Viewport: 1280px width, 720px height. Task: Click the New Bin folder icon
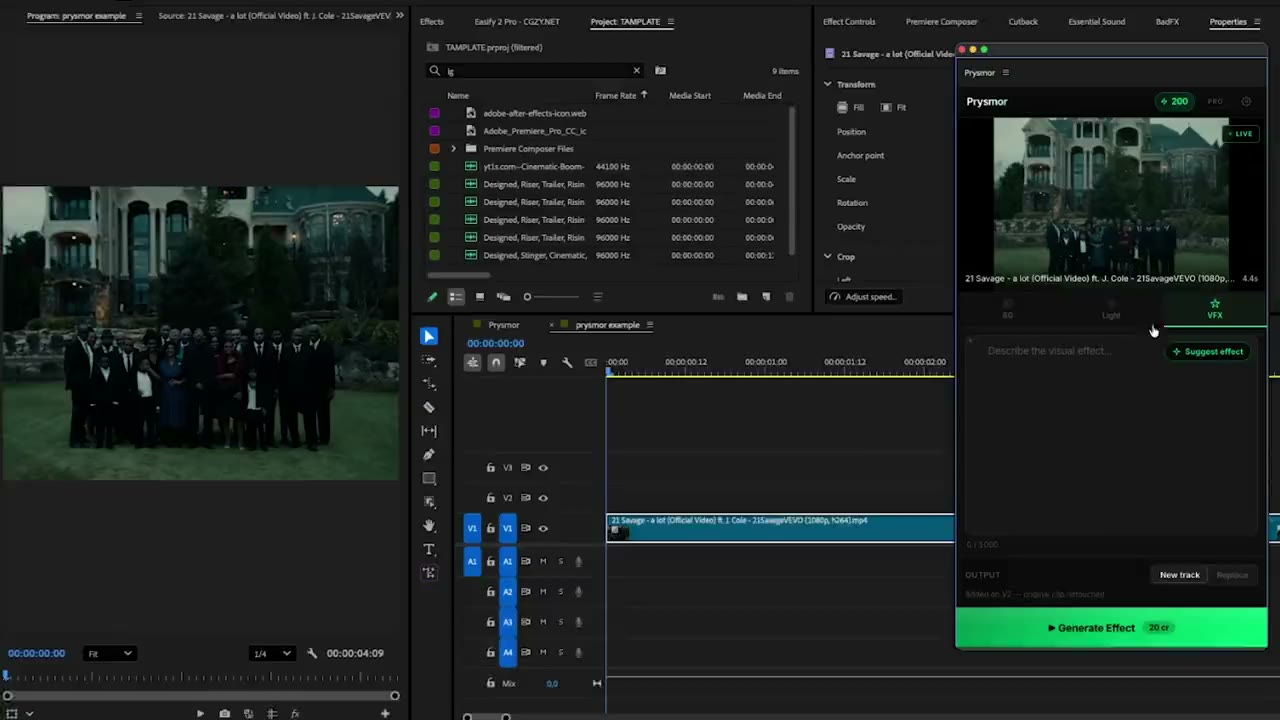pos(742,297)
